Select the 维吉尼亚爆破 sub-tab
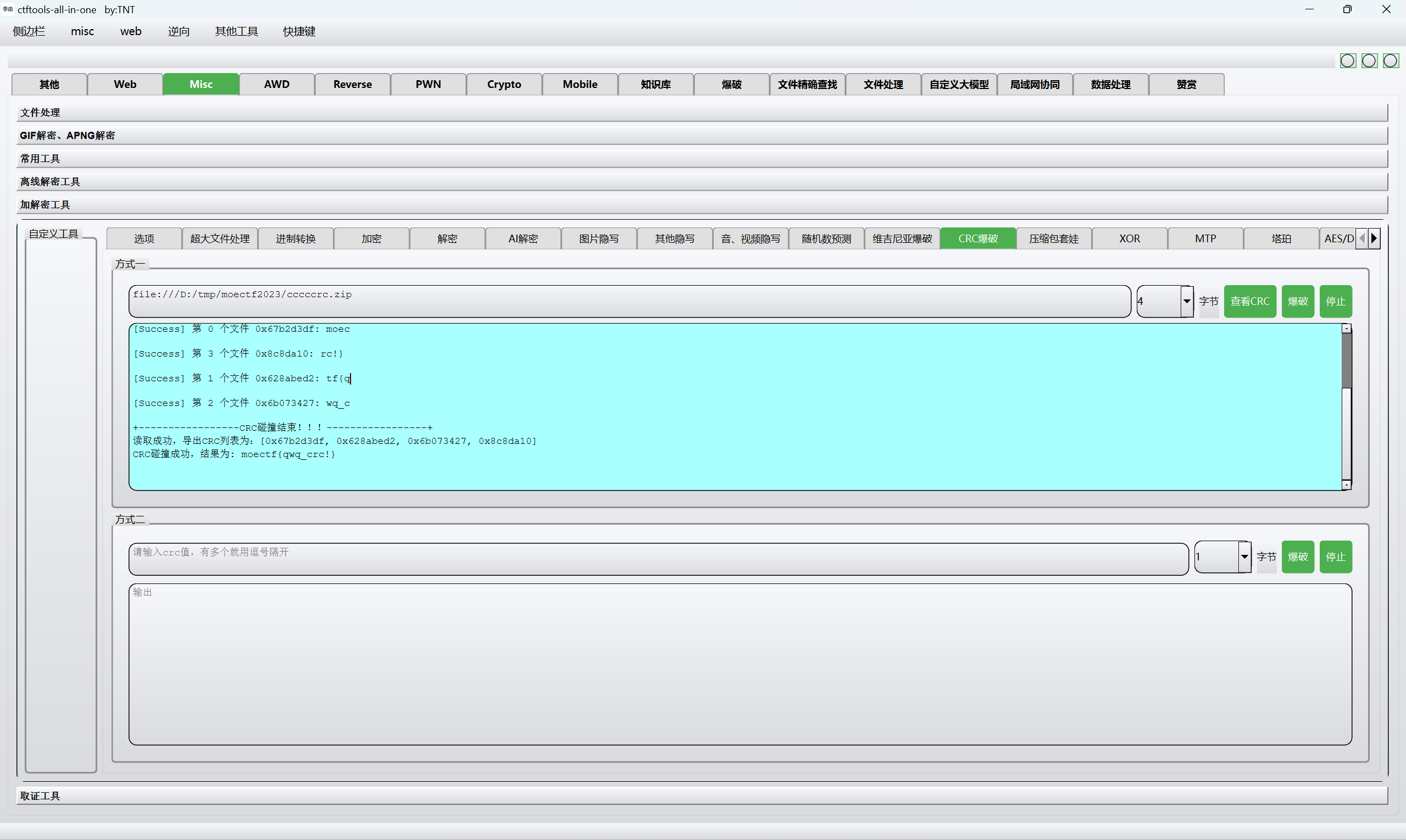The height and width of the screenshot is (840, 1406). [903, 238]
